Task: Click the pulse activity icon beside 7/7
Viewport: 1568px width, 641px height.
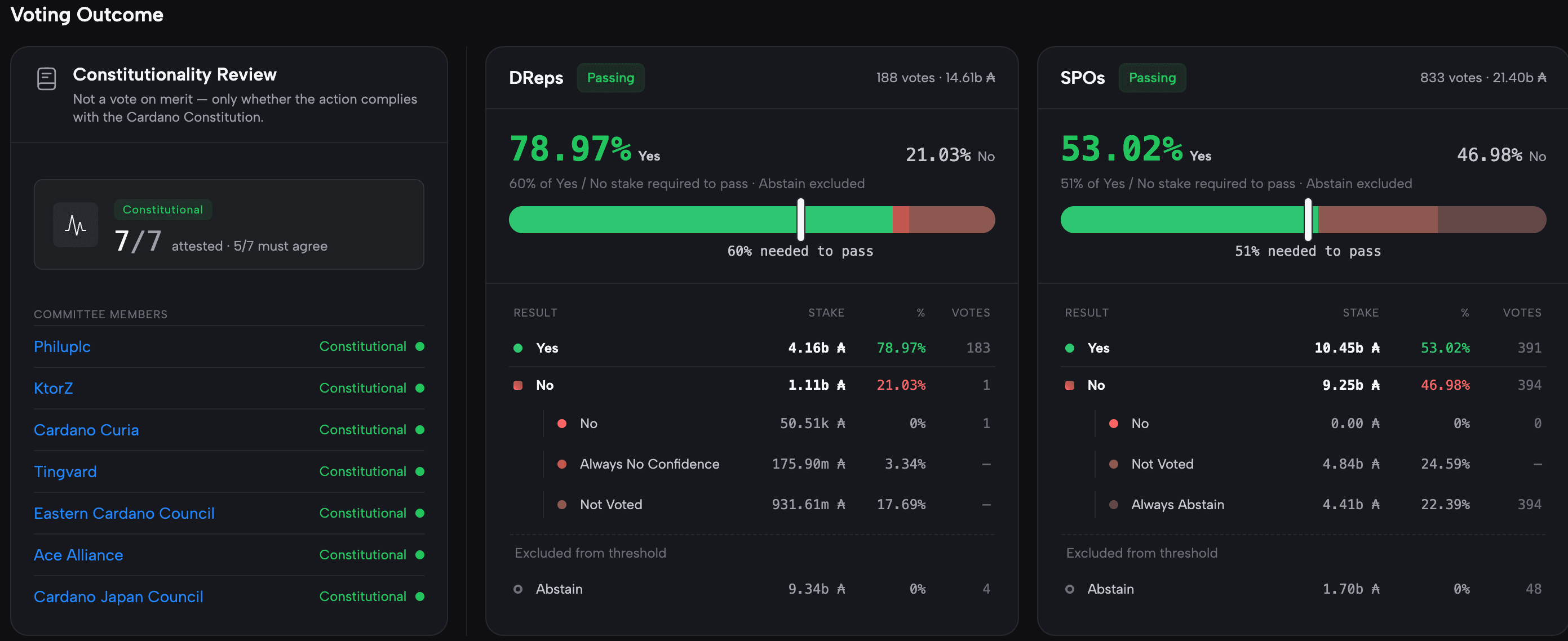Action: 76,225
